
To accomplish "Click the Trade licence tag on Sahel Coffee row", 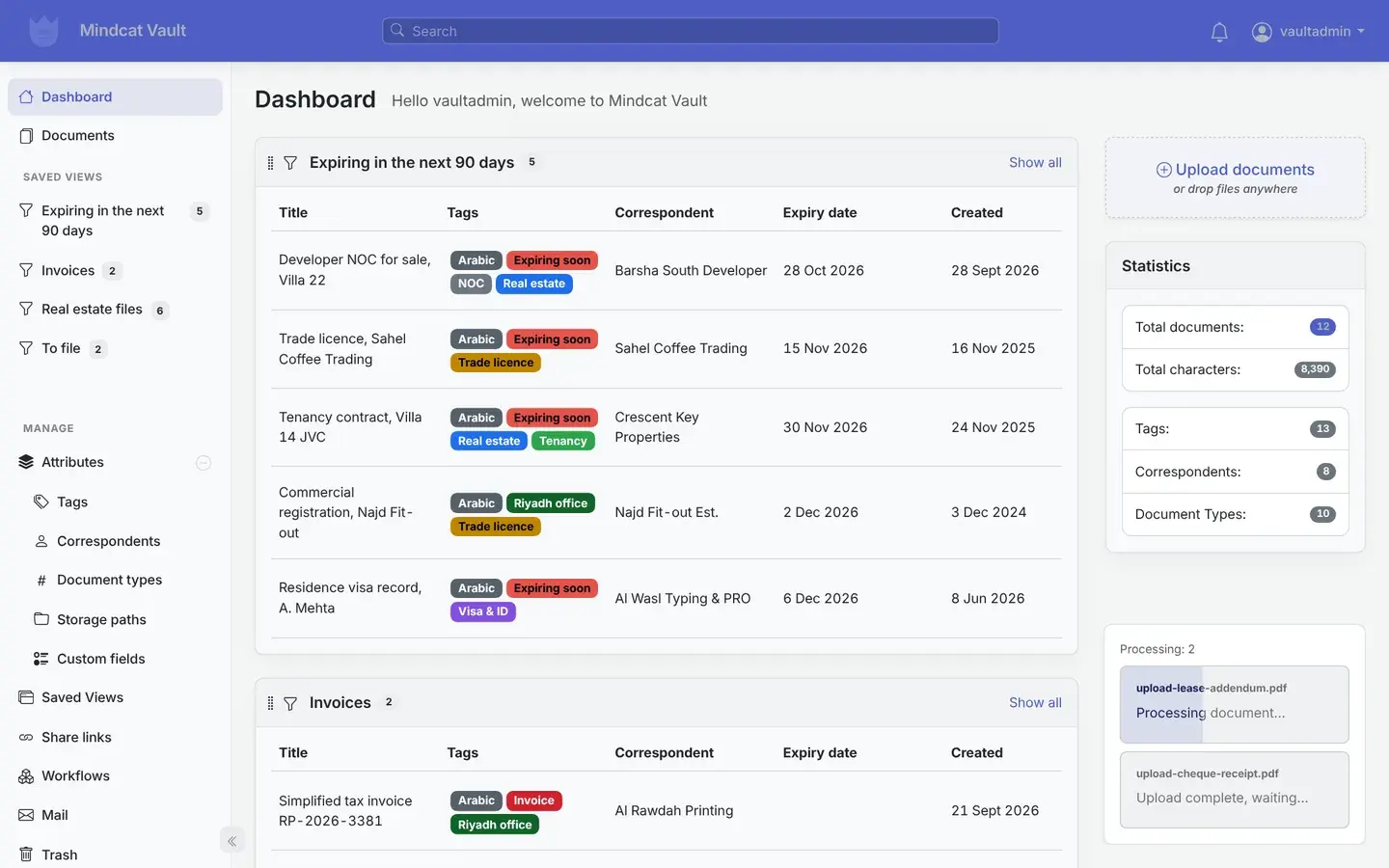I will [x=496, y=363].
